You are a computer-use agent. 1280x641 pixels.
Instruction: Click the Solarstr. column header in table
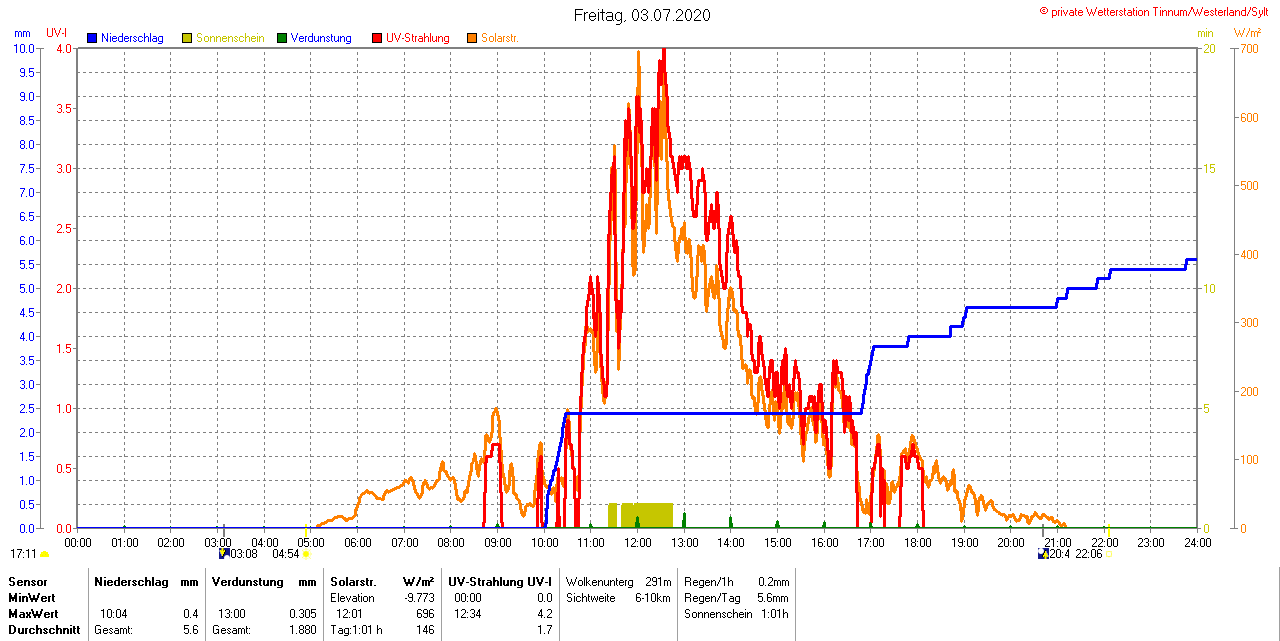pyautogui.click(x=353, y=581)
